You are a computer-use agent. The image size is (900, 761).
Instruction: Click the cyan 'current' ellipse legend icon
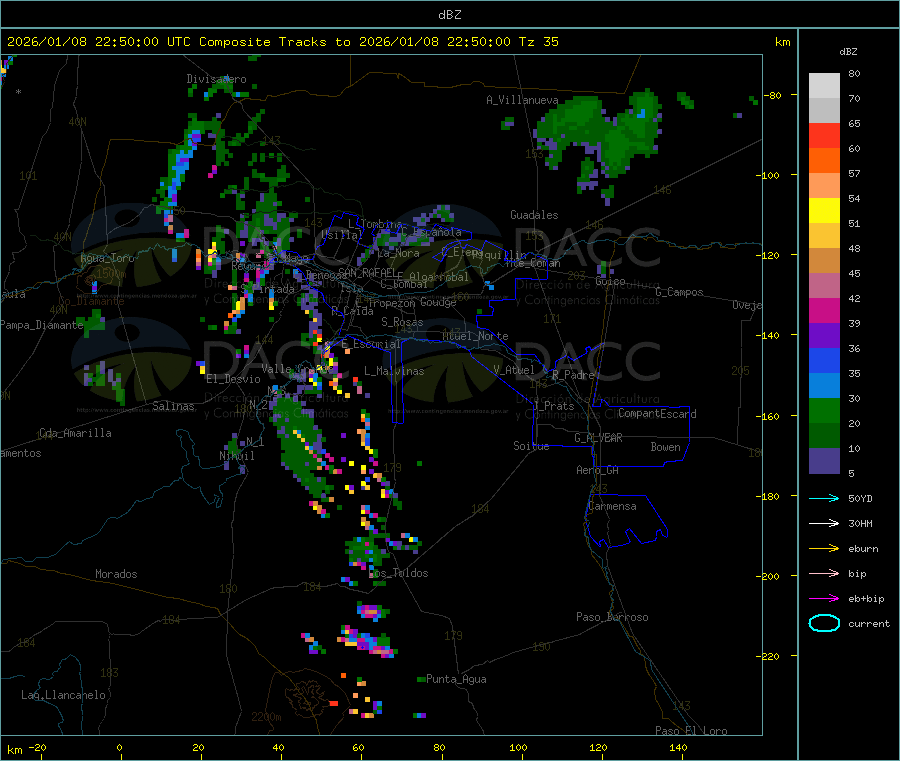tap(824, 623)
